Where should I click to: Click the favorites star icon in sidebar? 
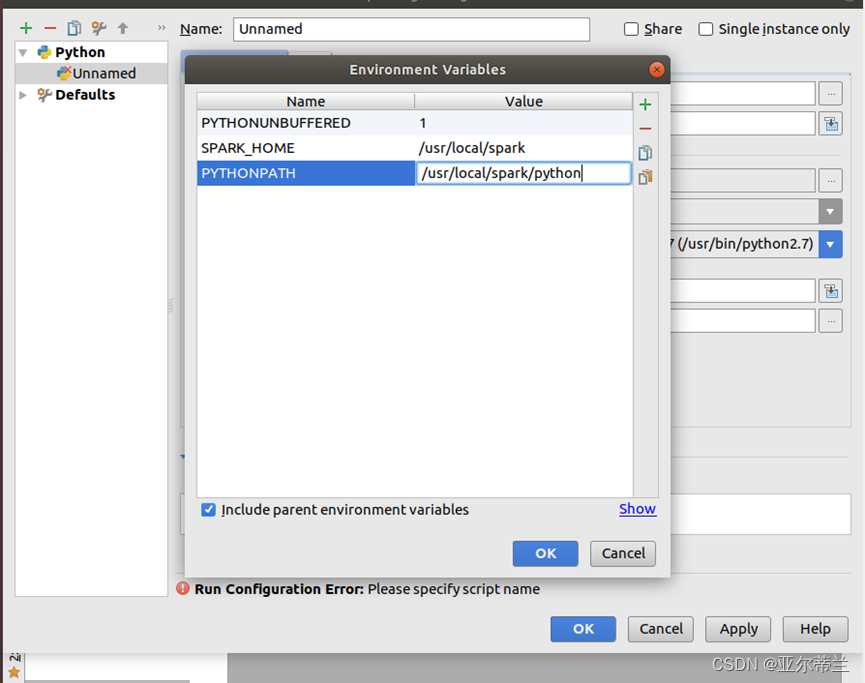click(x=14, y=672)
